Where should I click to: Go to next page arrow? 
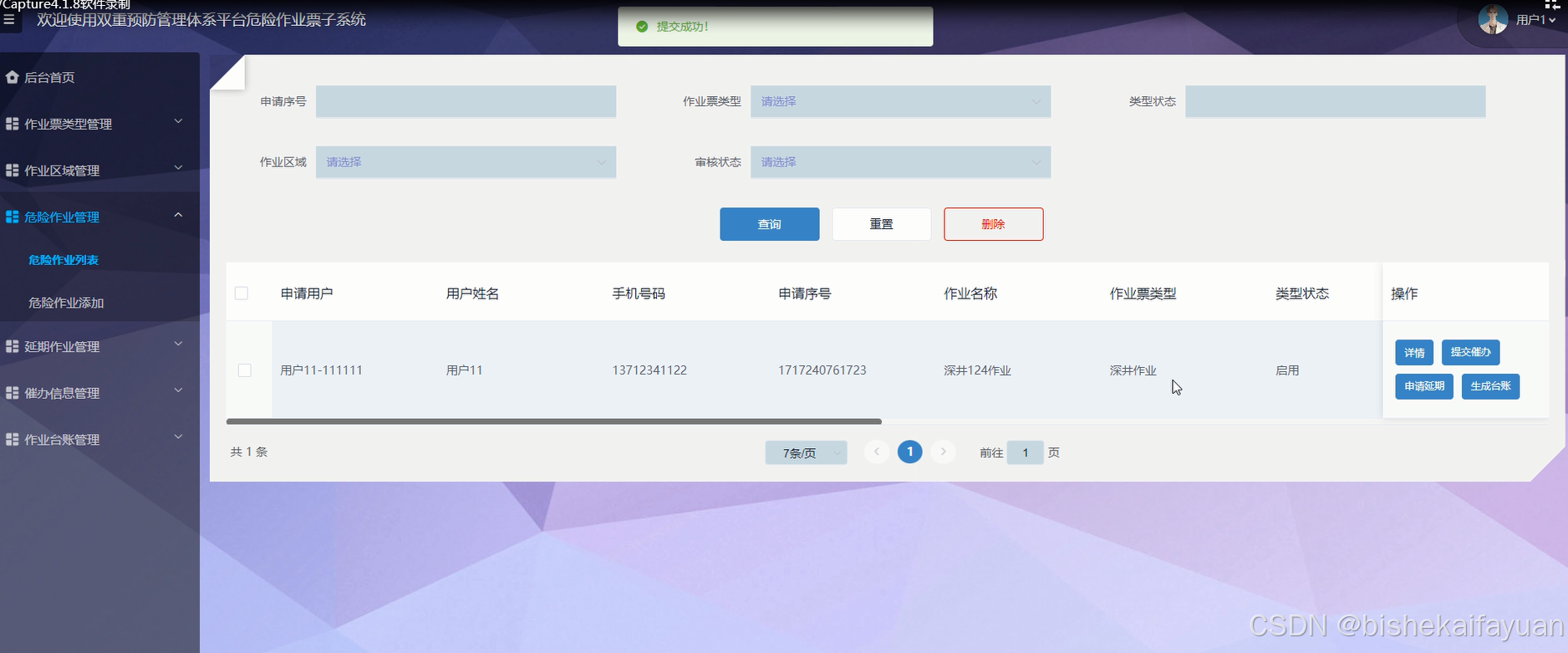click(943, 451)
